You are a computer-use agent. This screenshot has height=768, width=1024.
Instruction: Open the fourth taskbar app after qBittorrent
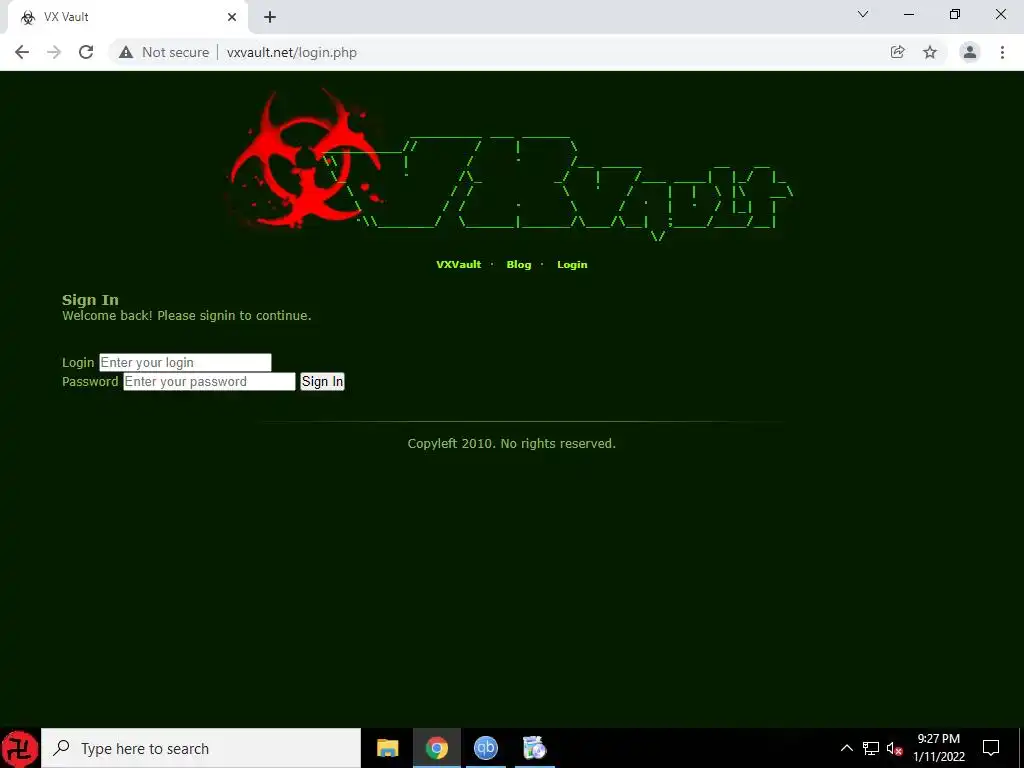(x=534, y=748)
